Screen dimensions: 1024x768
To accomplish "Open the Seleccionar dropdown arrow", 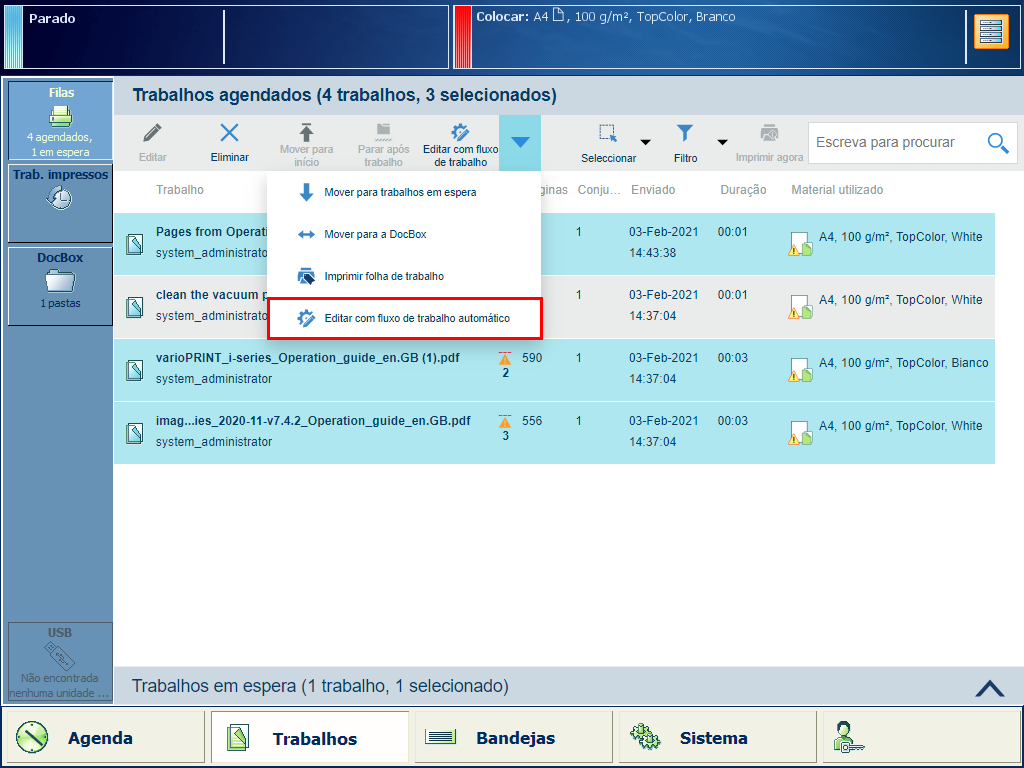I will tap(645, 142).
